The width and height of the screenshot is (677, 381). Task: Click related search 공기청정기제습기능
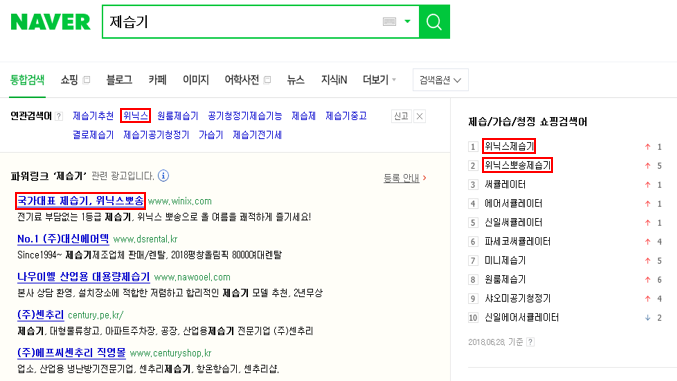pos(245,116)
